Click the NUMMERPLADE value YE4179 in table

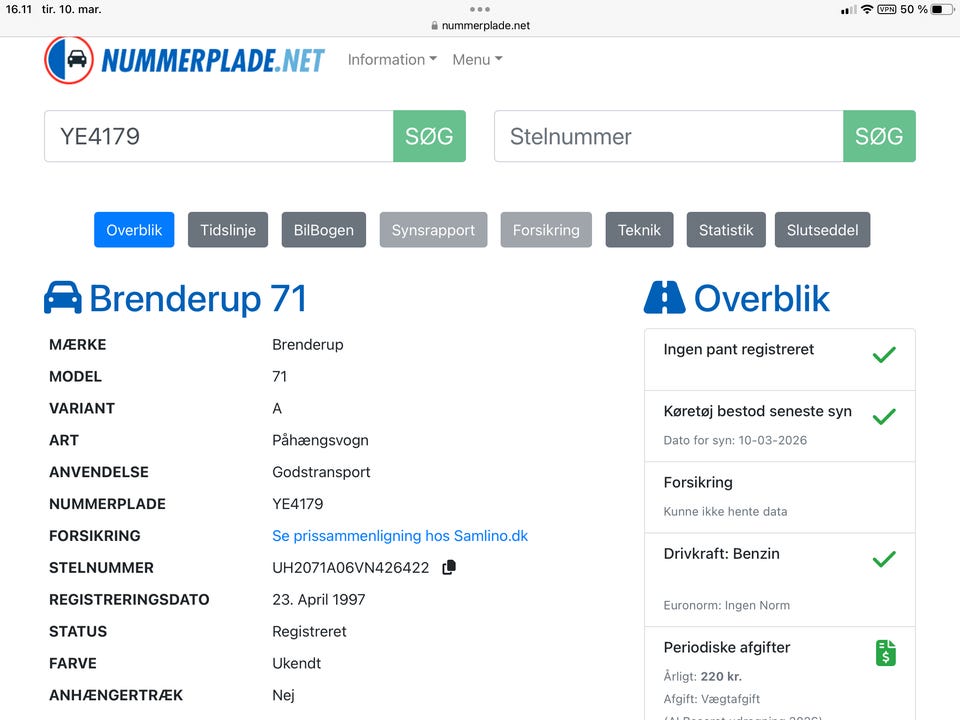click(x=298, y=504)
